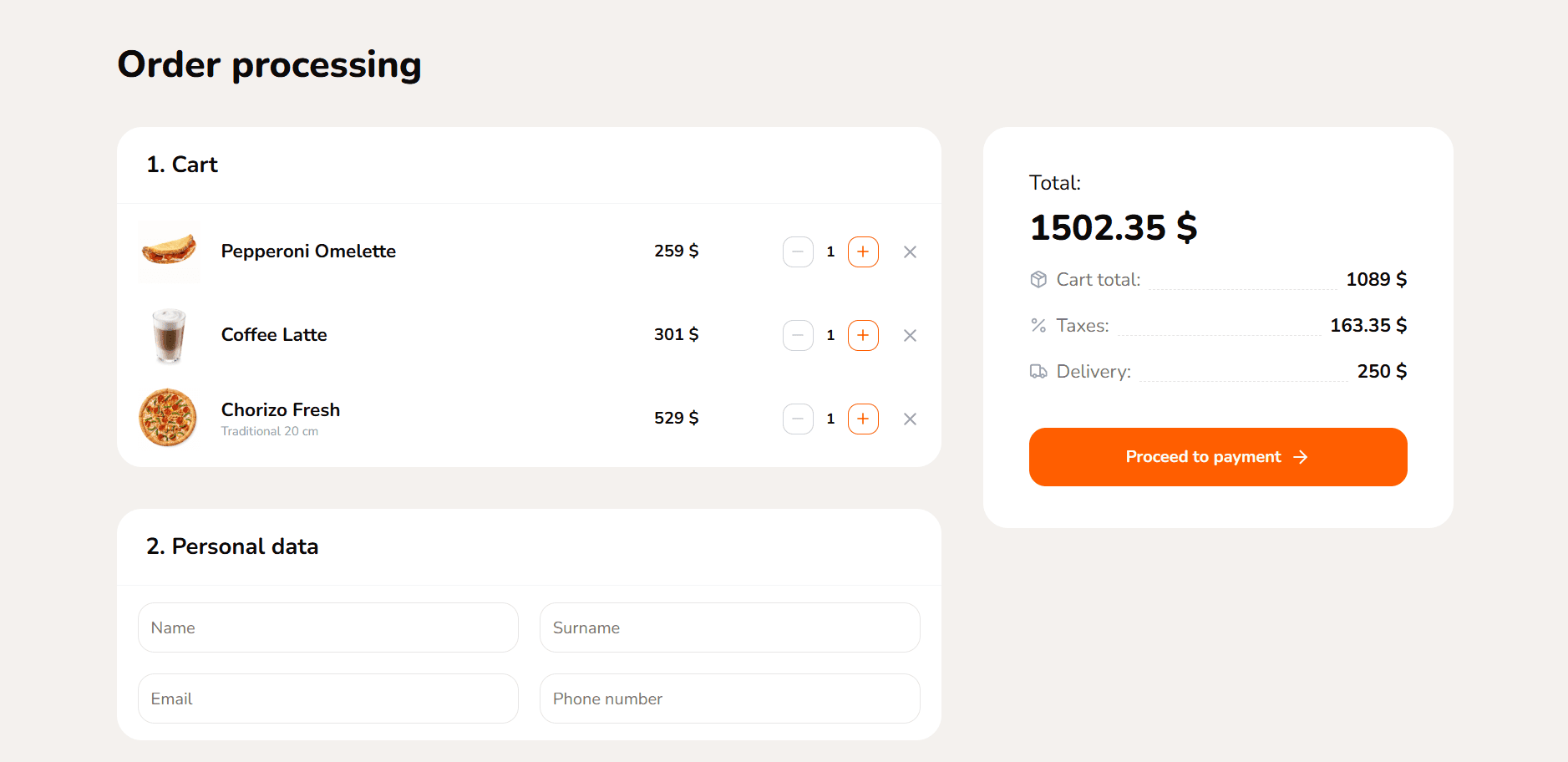Focus the Email input field
Viewport: 1568px width, 762px height.
328,698
